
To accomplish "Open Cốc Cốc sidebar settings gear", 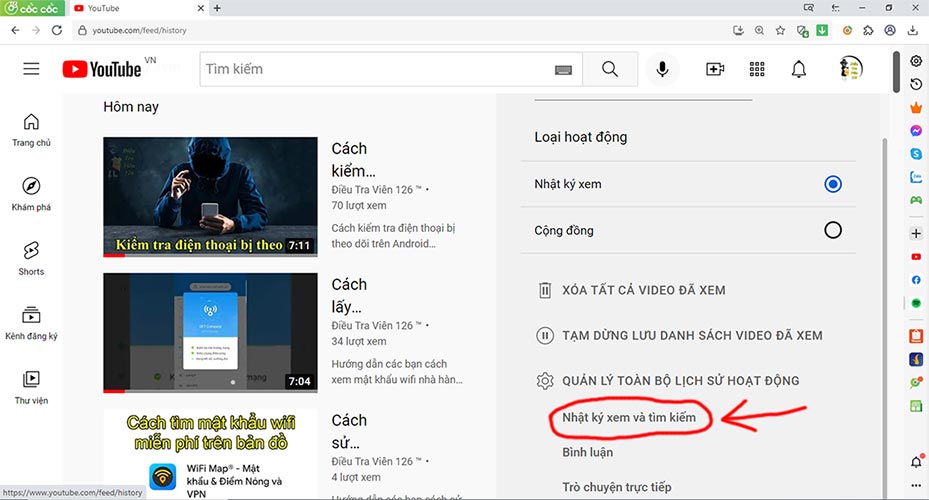I will point(916,61).
